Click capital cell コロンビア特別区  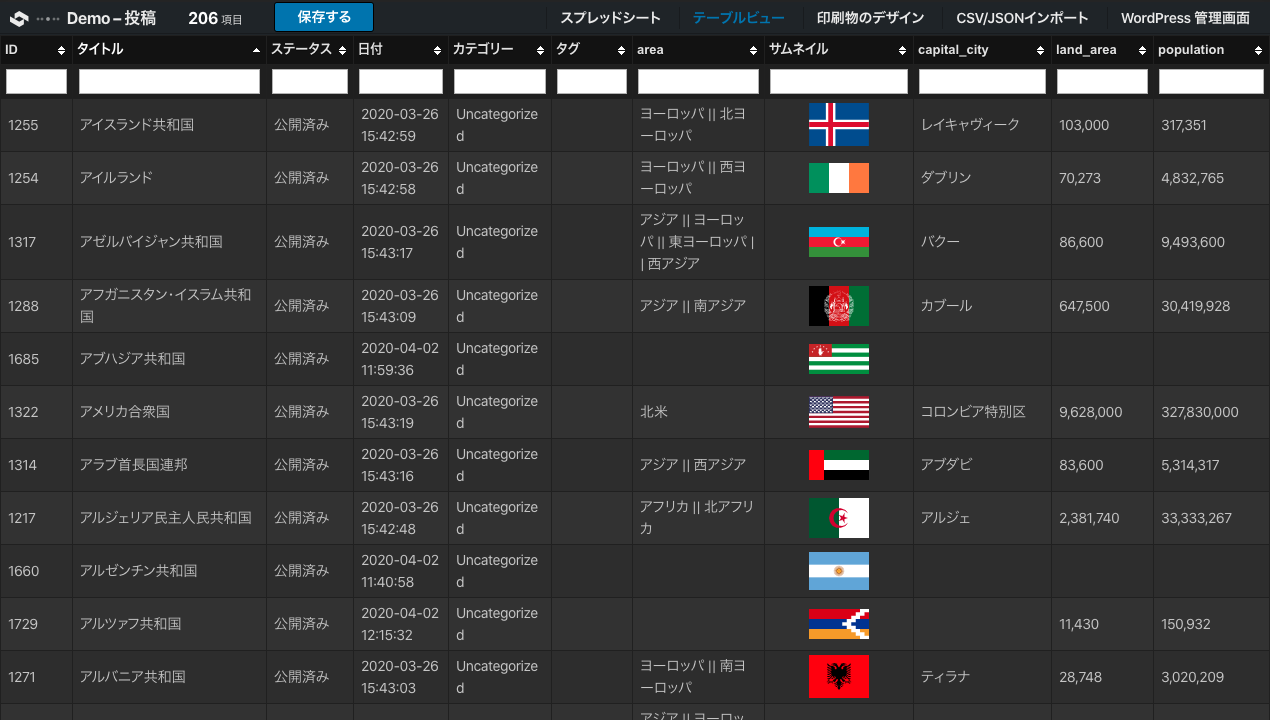[x=973, y=412]
